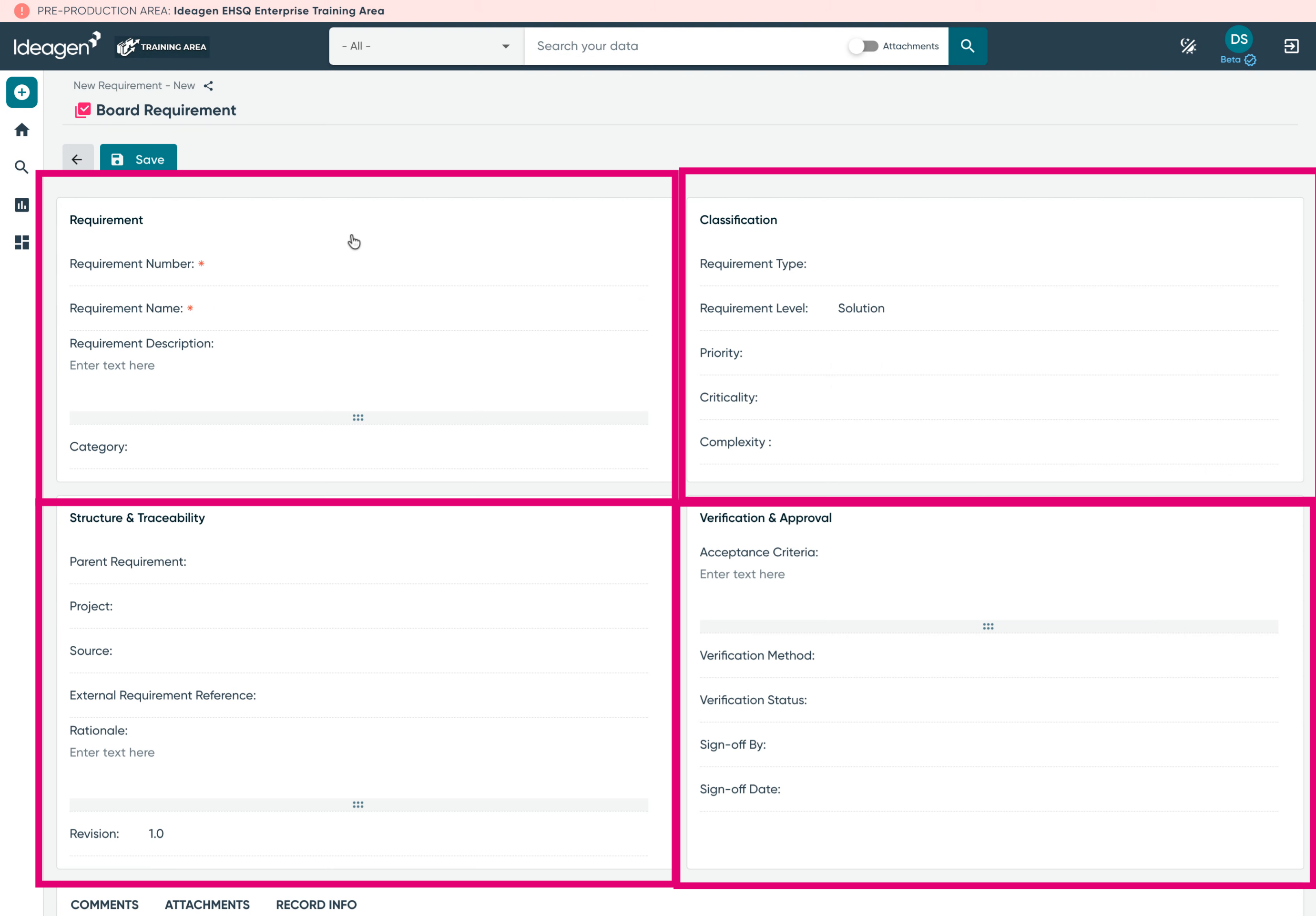Toggle the Attachments search switch

pos(863,46)
